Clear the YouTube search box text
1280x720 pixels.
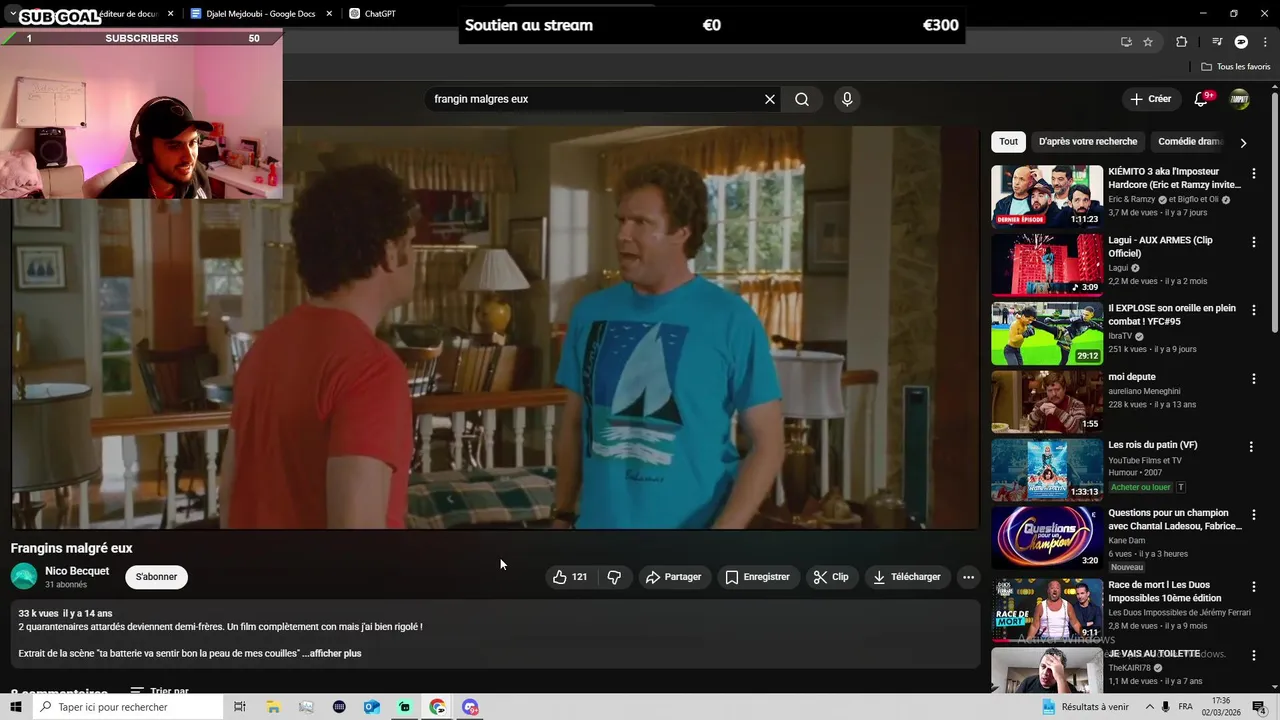(x=770, y=99)
